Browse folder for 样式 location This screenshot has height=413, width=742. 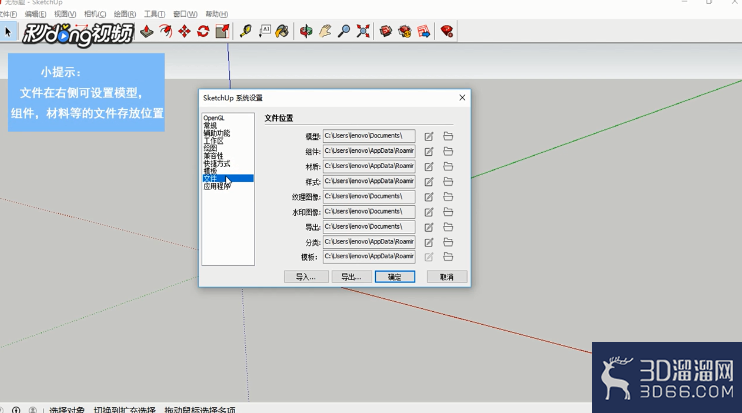point(448,182)
